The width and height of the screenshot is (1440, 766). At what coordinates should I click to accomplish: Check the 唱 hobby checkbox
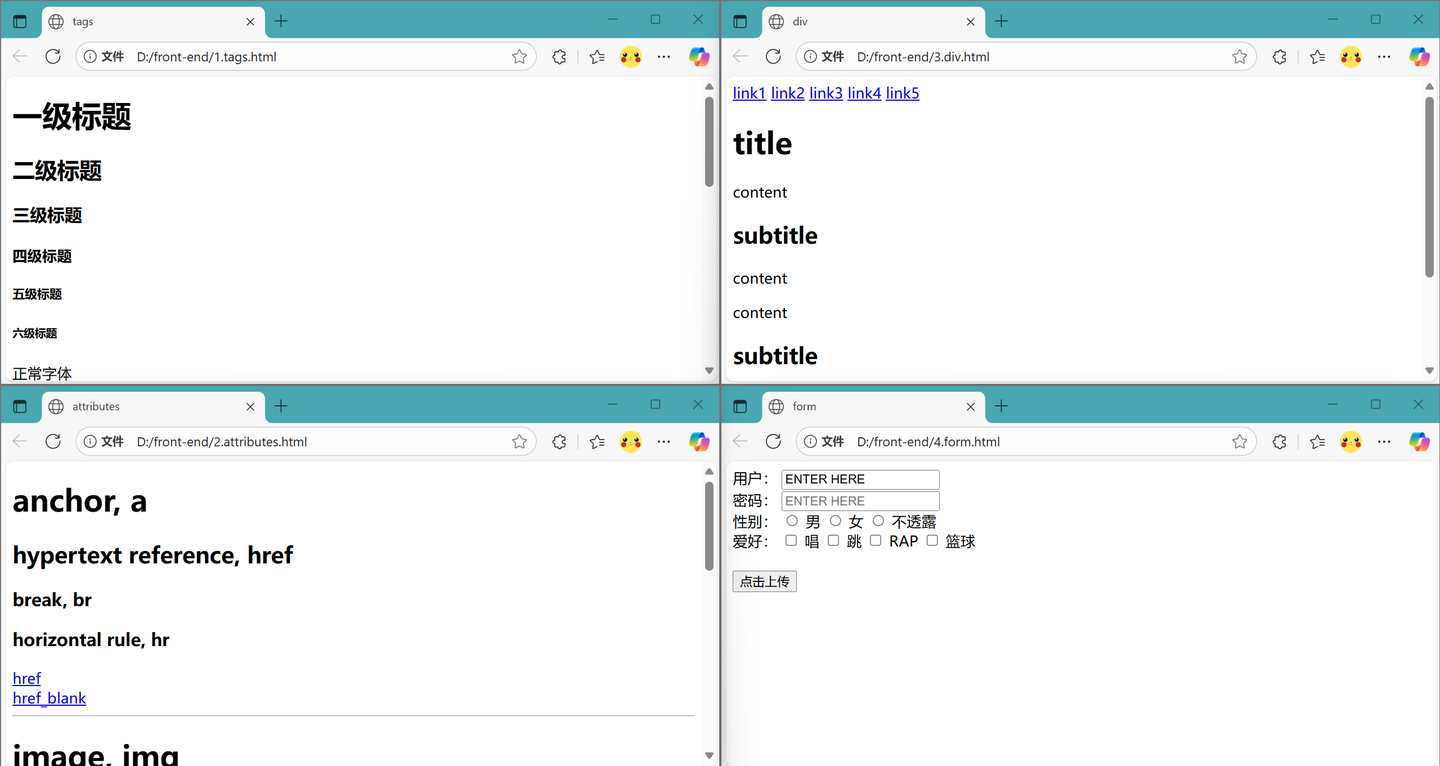click(791, 541)
